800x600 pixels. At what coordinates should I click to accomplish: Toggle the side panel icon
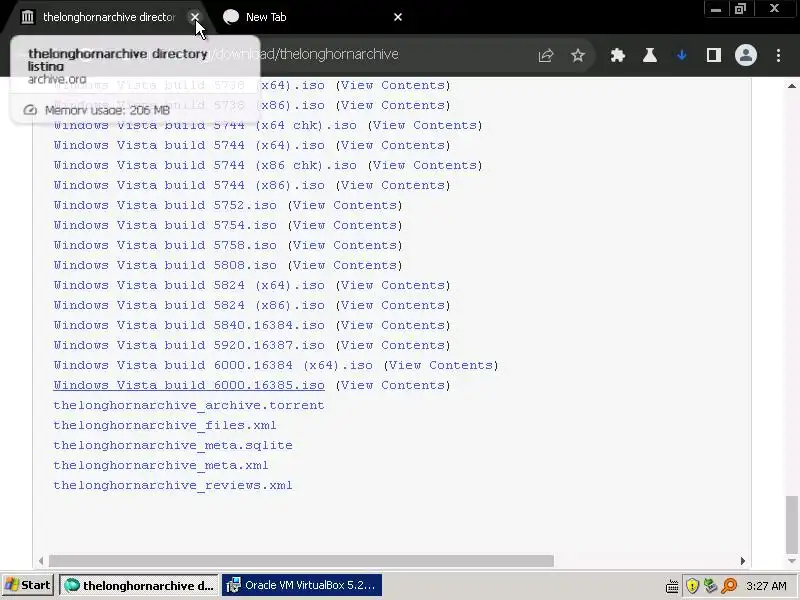coord(714,55)
